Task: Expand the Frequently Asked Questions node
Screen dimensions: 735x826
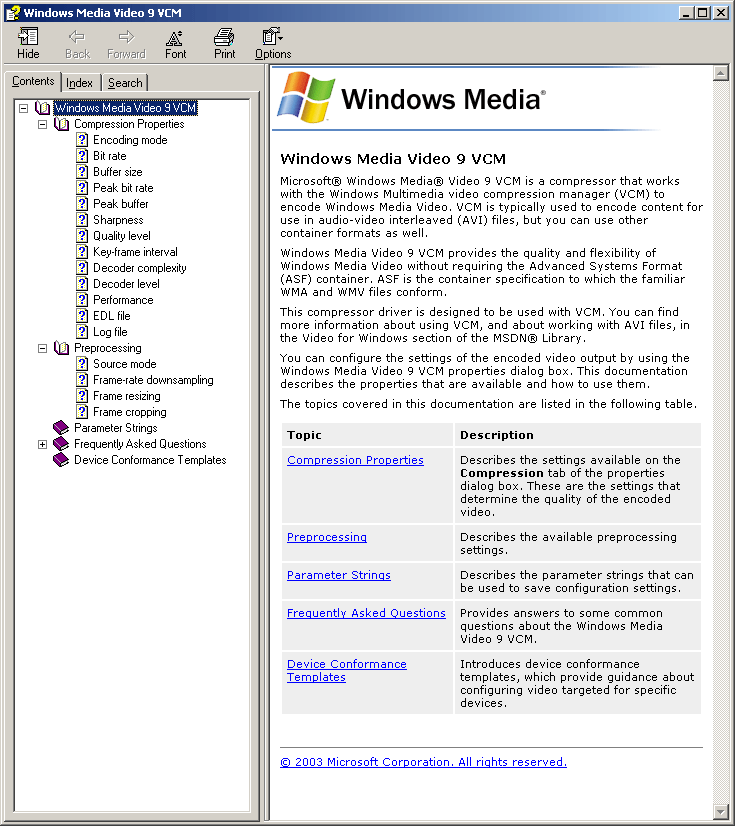Action: (x=42, y=445)
